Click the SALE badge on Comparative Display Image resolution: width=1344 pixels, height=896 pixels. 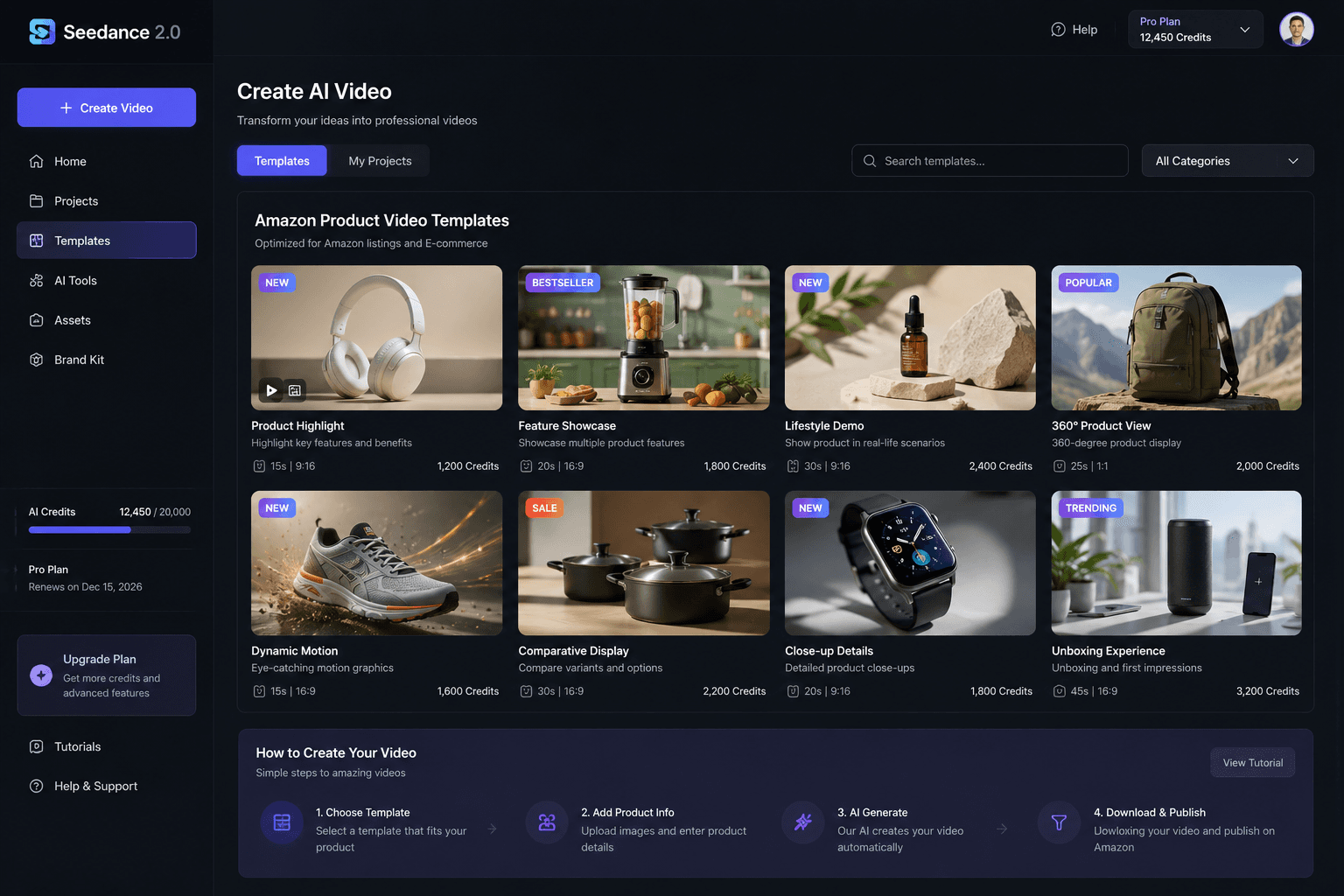[x=544, y=508]
